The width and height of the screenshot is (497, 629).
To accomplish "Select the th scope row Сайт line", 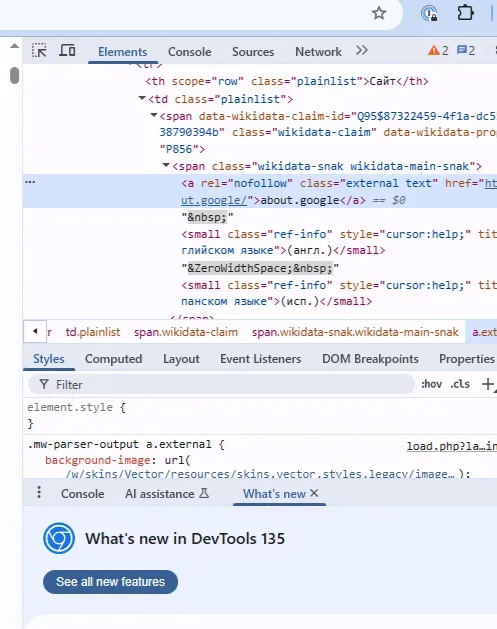I will (286, 81).
